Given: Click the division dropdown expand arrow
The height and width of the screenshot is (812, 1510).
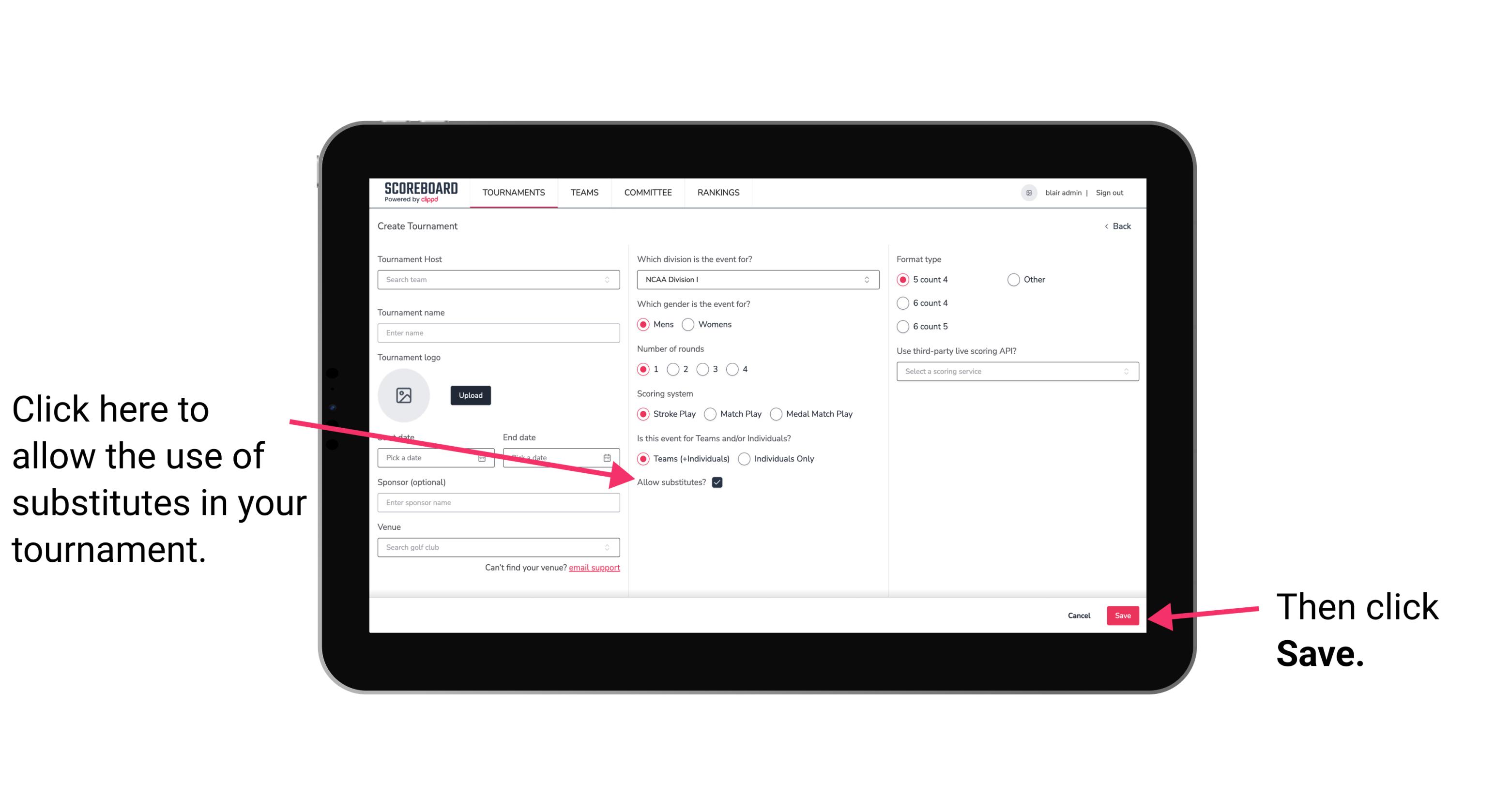Looking at the screenshot, I should click(x=868, y=280).
